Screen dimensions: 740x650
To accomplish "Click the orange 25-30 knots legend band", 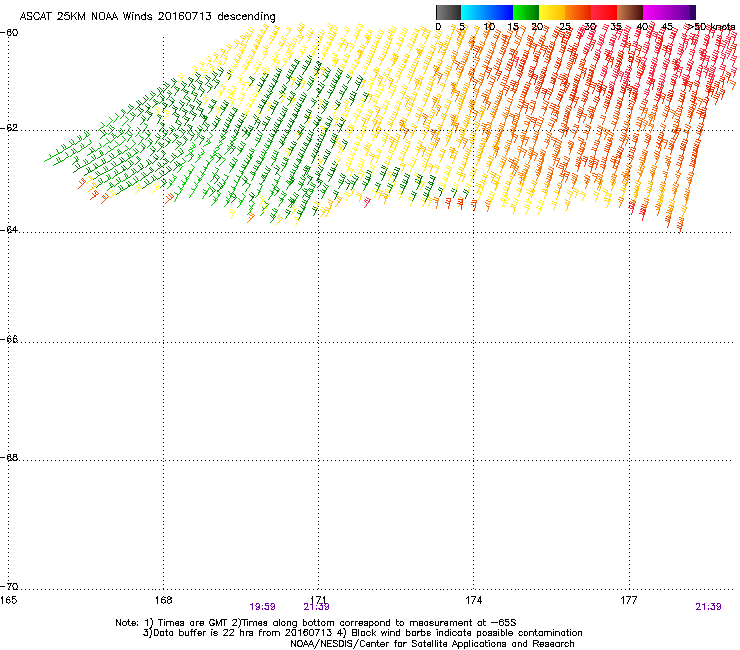I will point(578,12).
